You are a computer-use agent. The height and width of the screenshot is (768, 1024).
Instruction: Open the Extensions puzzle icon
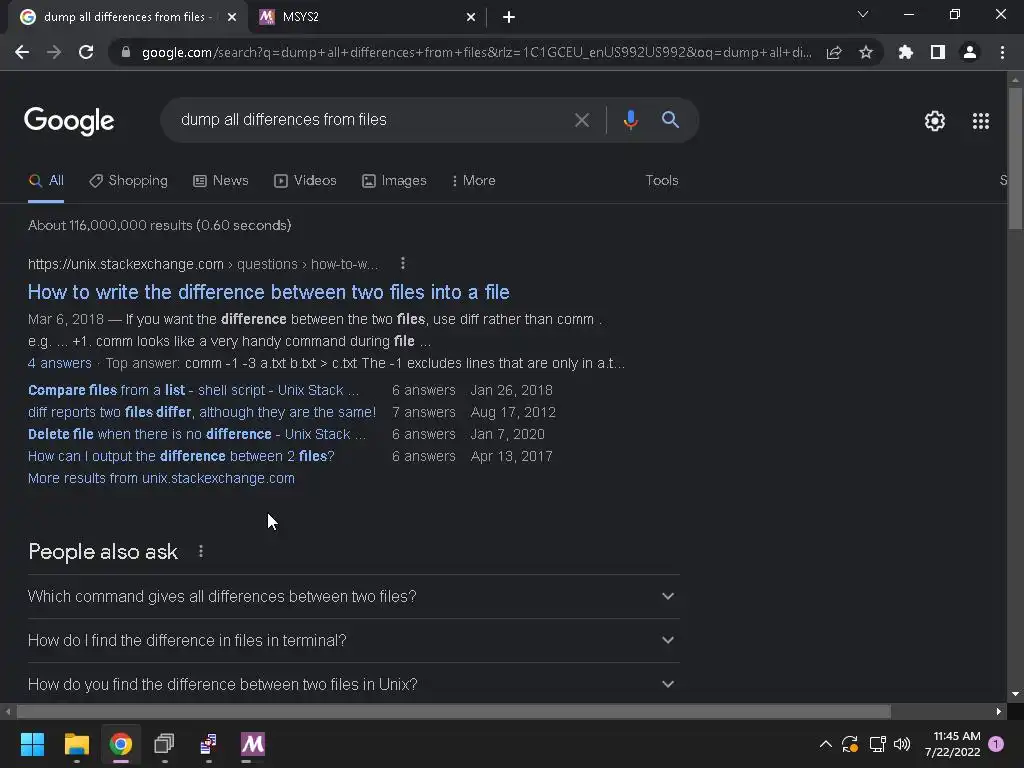[x=906, y=52]
